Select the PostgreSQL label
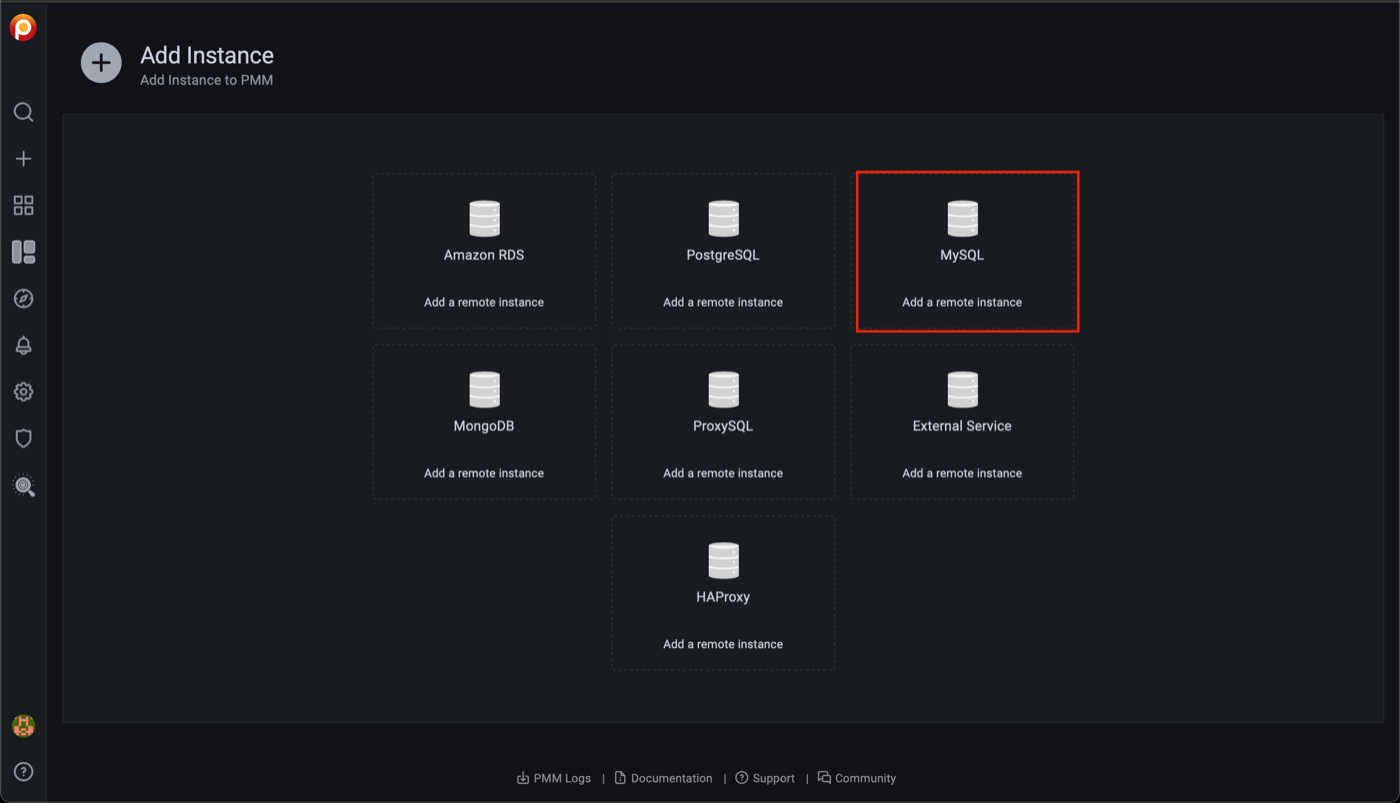Screen dimensions: 1400x803 pos(723,255)
